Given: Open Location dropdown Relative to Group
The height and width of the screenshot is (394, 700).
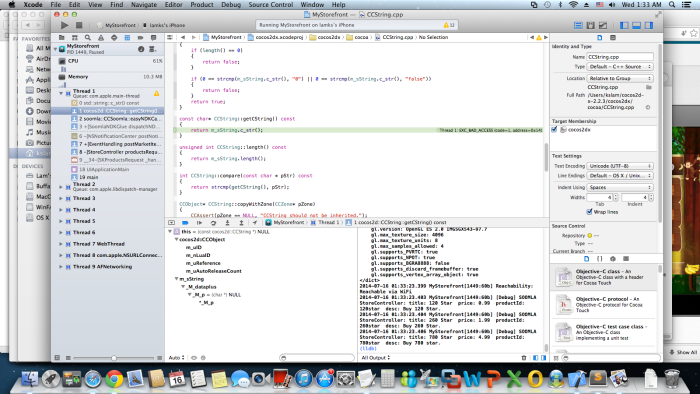Looking at the screenshot, I should click(x=620, y=78).
